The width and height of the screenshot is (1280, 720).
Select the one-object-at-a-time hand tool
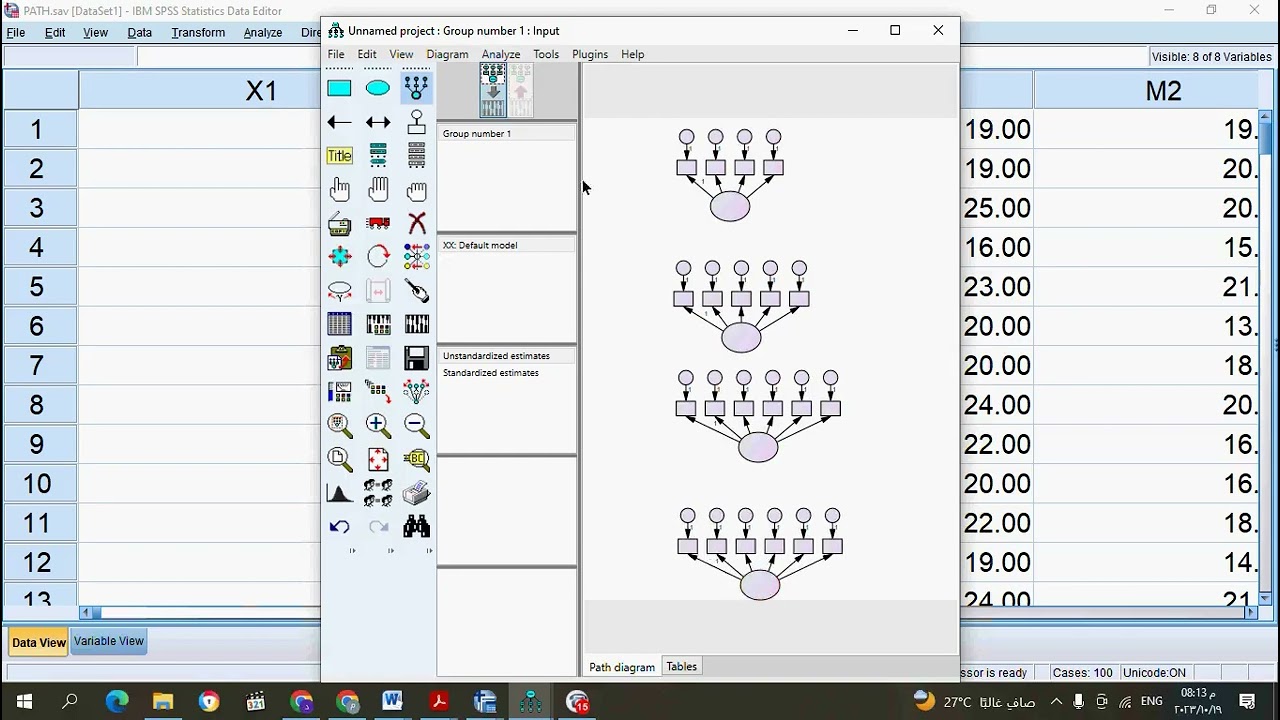[339, 190]
